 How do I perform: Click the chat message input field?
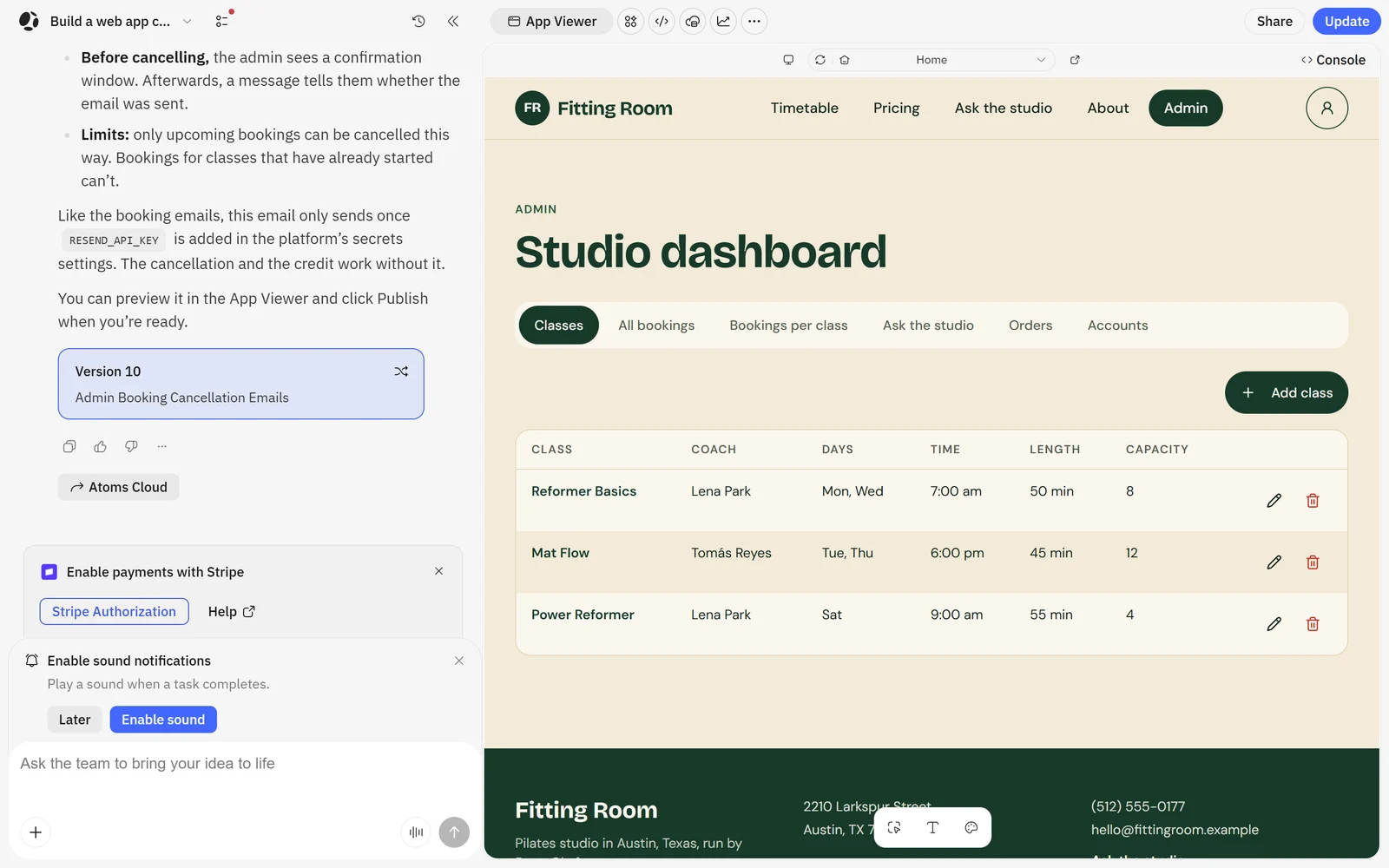click(243, 777)
